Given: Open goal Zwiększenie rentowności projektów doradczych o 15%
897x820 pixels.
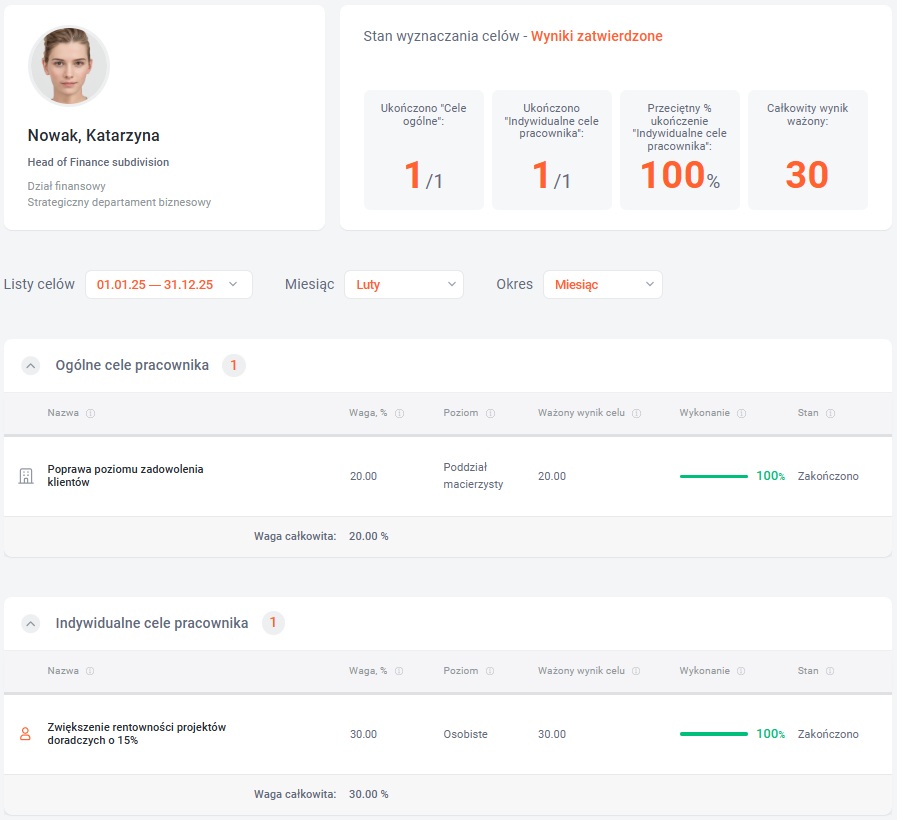Looking at the screenshot, I should tap(136, 734).
